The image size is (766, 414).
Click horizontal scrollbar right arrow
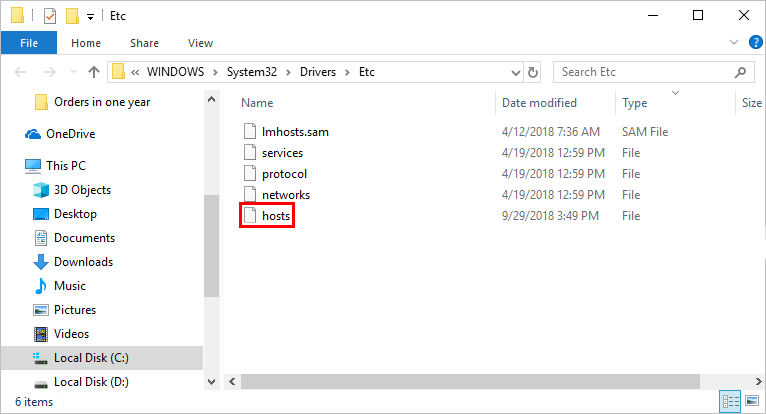click(x=758, y=381)
